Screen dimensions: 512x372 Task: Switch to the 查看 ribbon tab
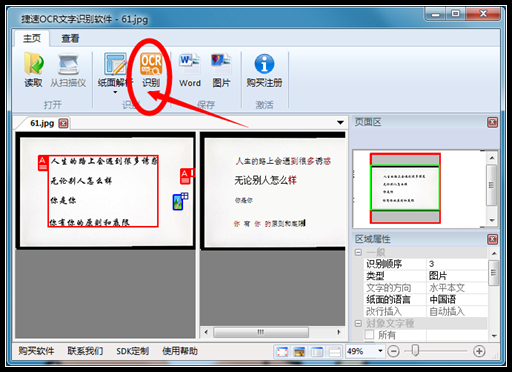pyautogui.click(x=70, y=39)
